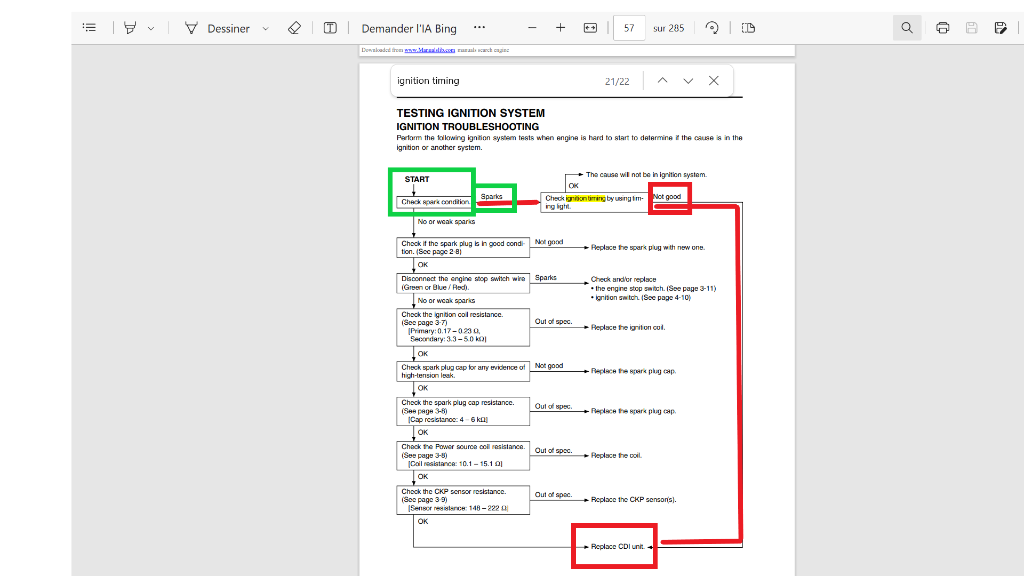Click the search magnifier icon

coord(906,28)
